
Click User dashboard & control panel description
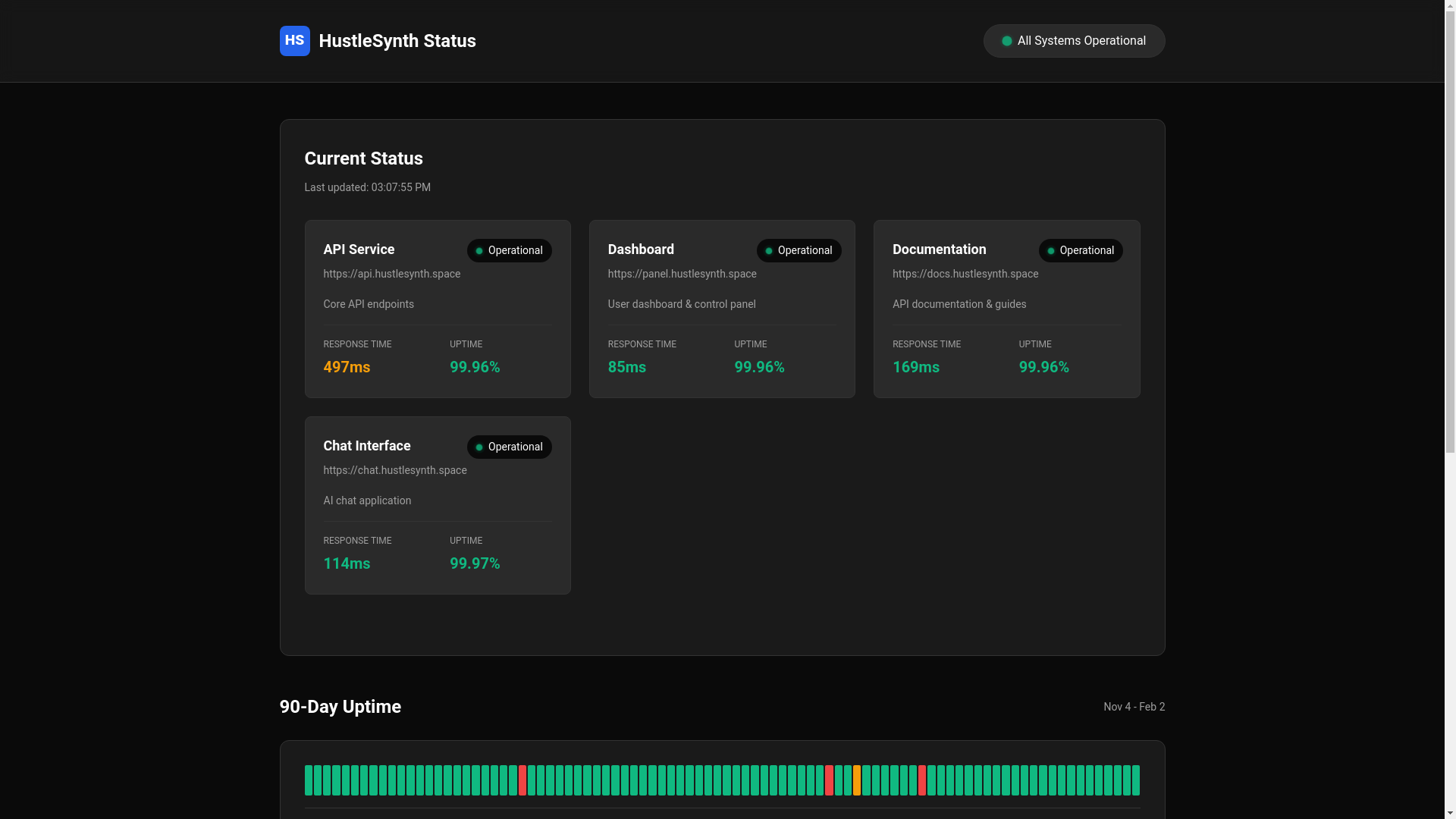tap(682, 304)
